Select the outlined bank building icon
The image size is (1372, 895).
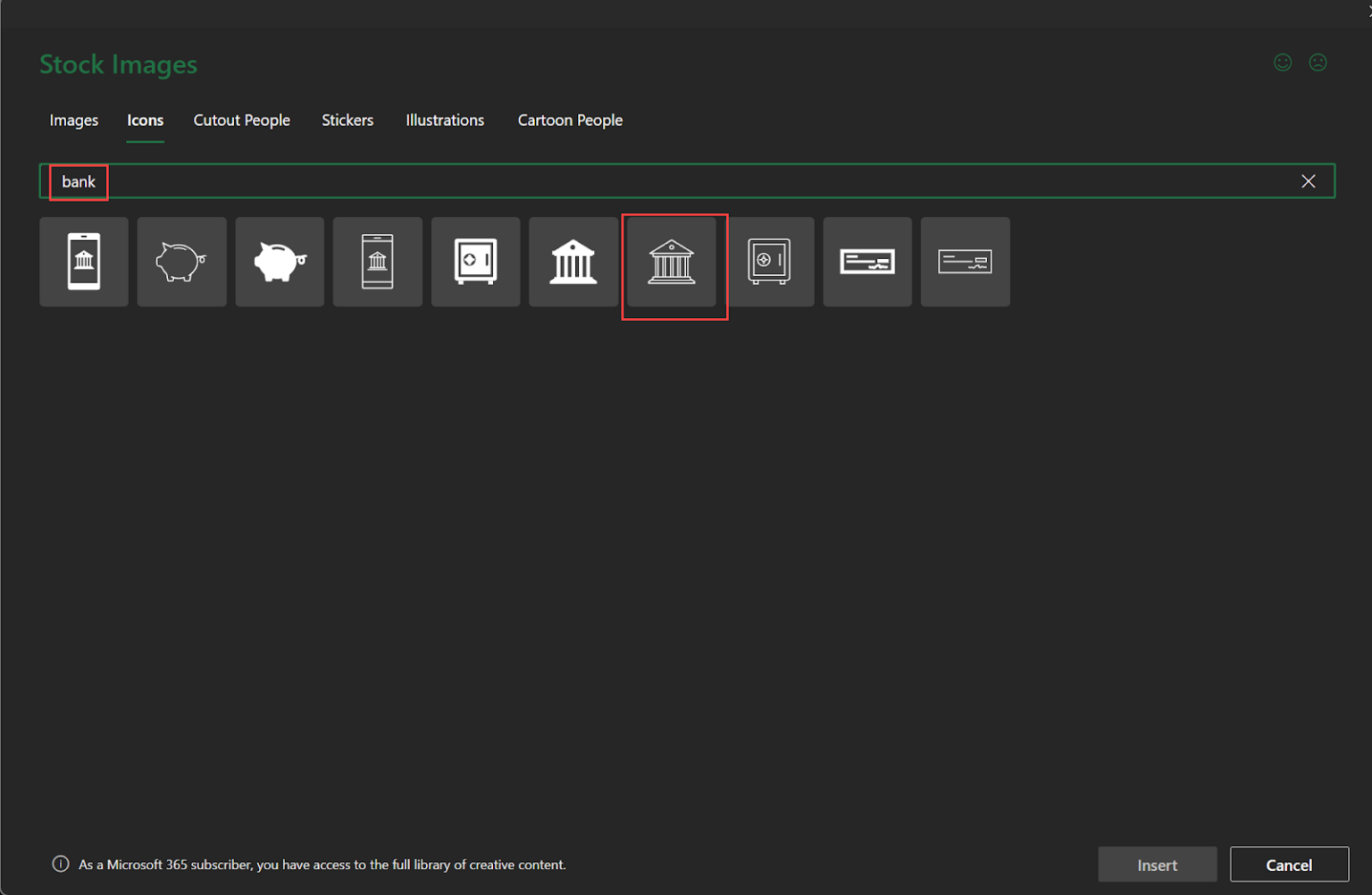point(672,262)
